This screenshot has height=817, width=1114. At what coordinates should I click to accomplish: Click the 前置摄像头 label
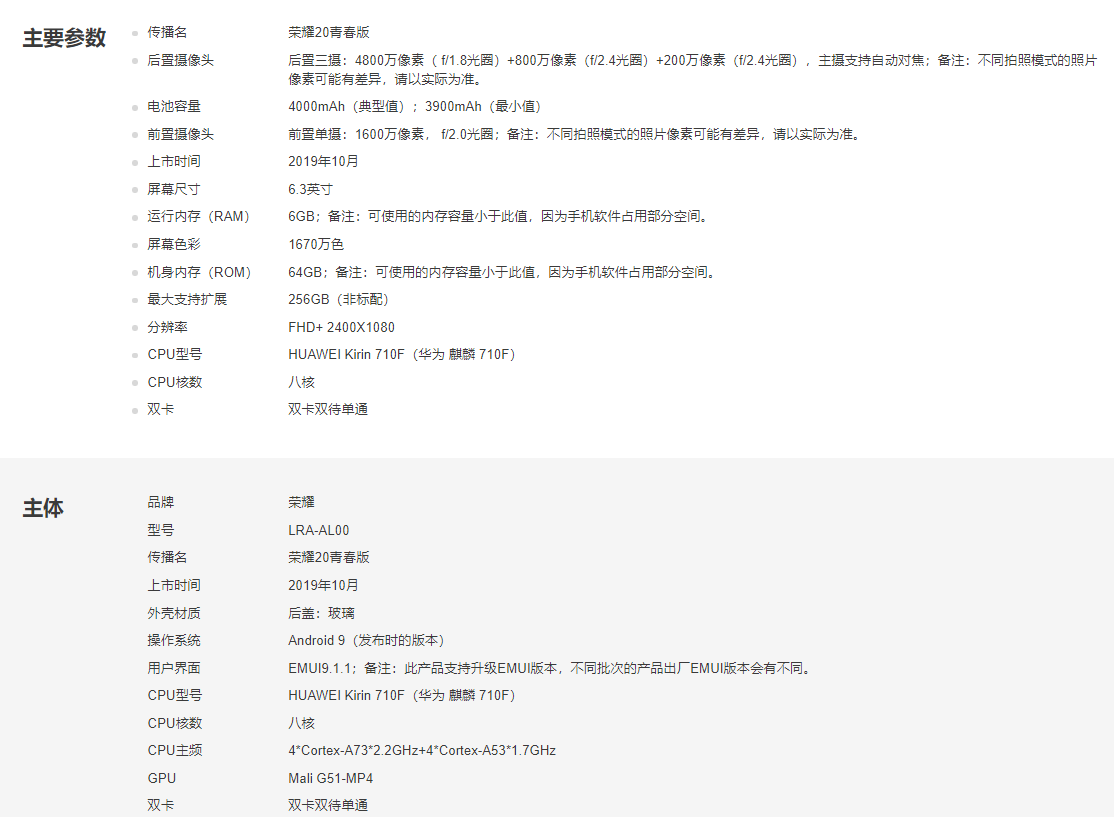coord(180,134)
